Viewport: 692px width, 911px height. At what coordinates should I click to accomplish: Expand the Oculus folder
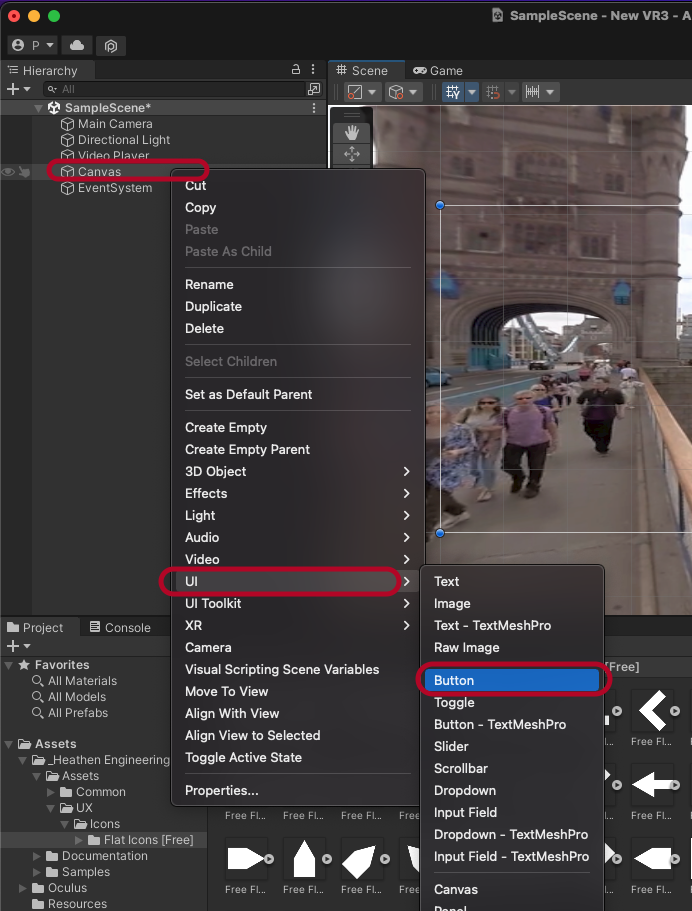pos(23,888)
